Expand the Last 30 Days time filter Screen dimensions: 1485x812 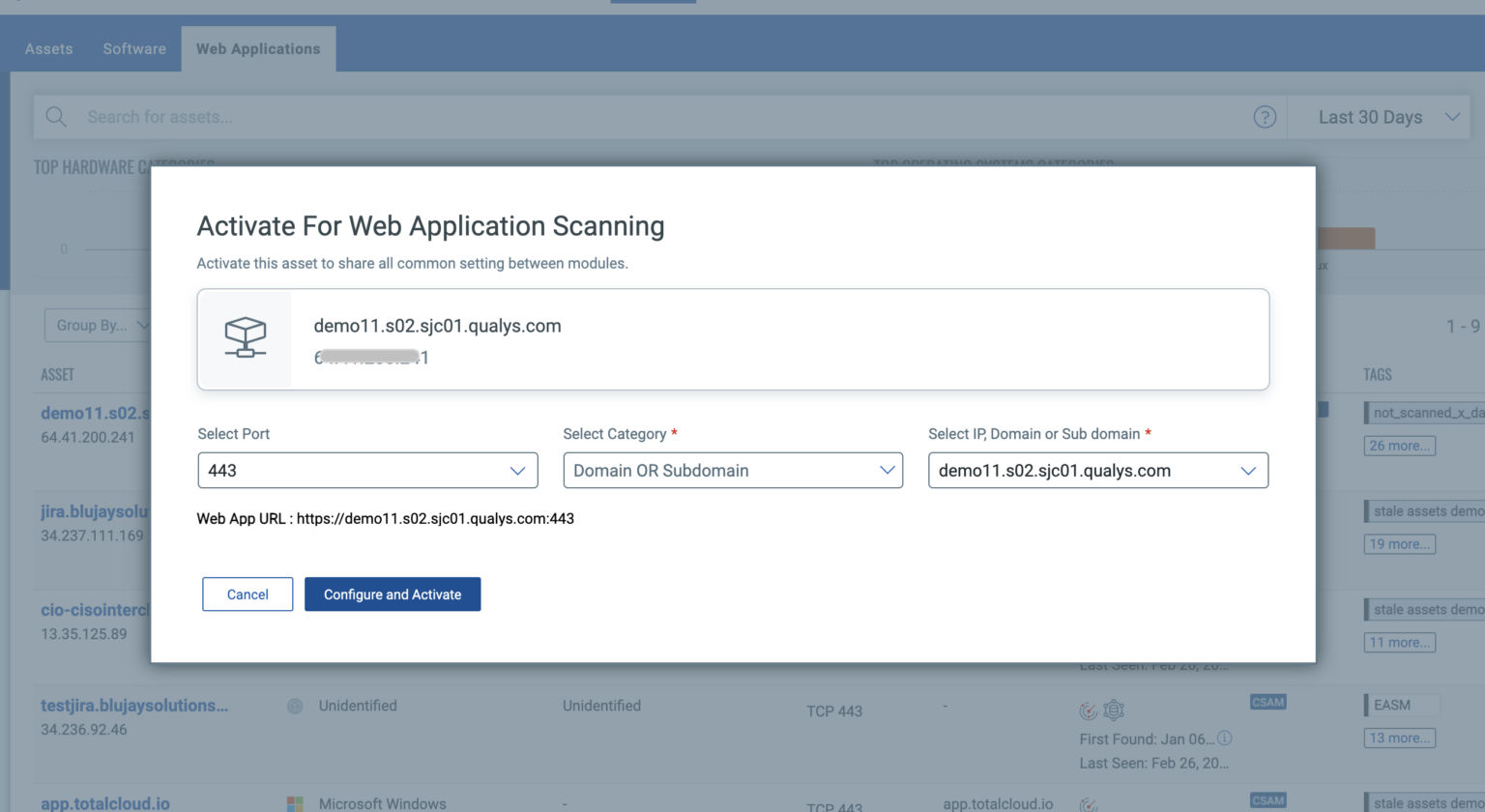tap(1380, 116)
